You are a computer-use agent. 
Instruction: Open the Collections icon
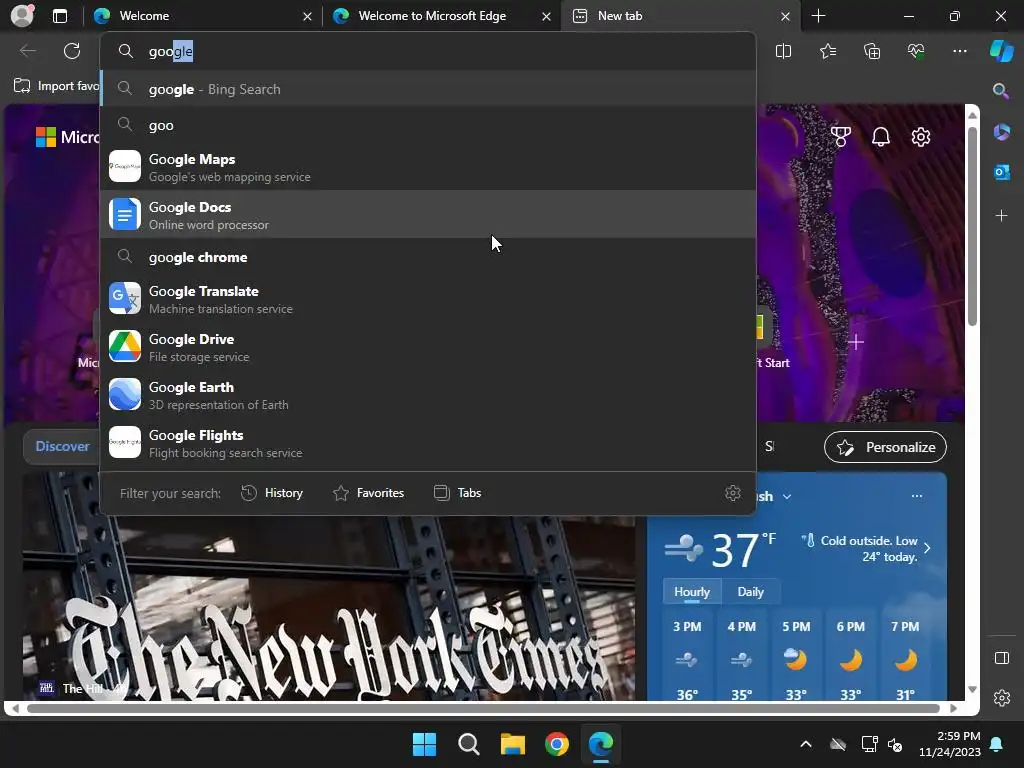[872, 51]
